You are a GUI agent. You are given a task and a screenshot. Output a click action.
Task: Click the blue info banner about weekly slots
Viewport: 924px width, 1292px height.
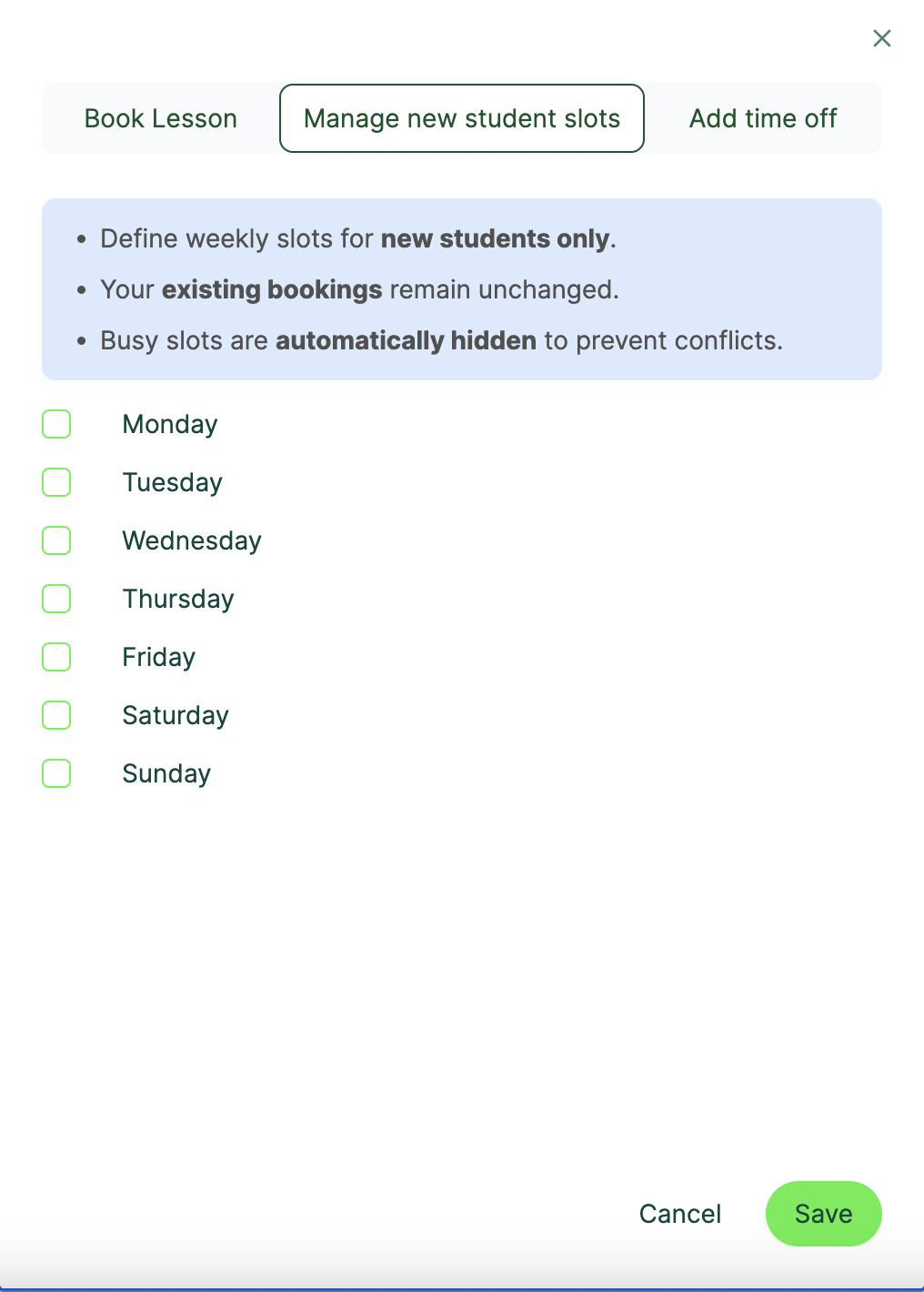[x=461, y=288]
